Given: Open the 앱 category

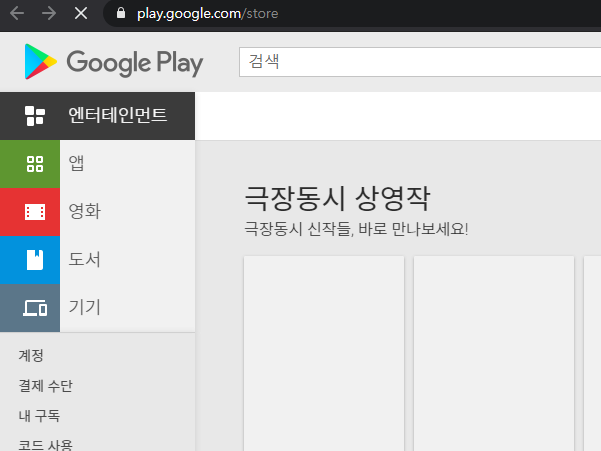Looking at the screenshot, I should click(x=76, y=164).
